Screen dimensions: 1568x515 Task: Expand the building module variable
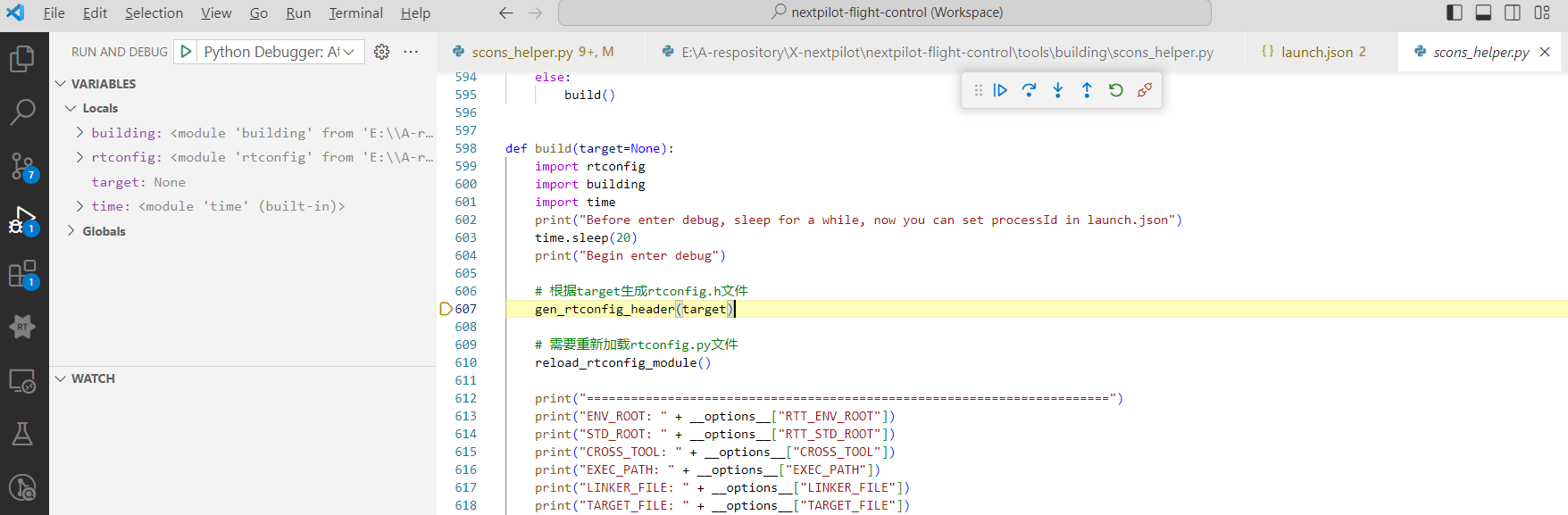pos(79,132)
